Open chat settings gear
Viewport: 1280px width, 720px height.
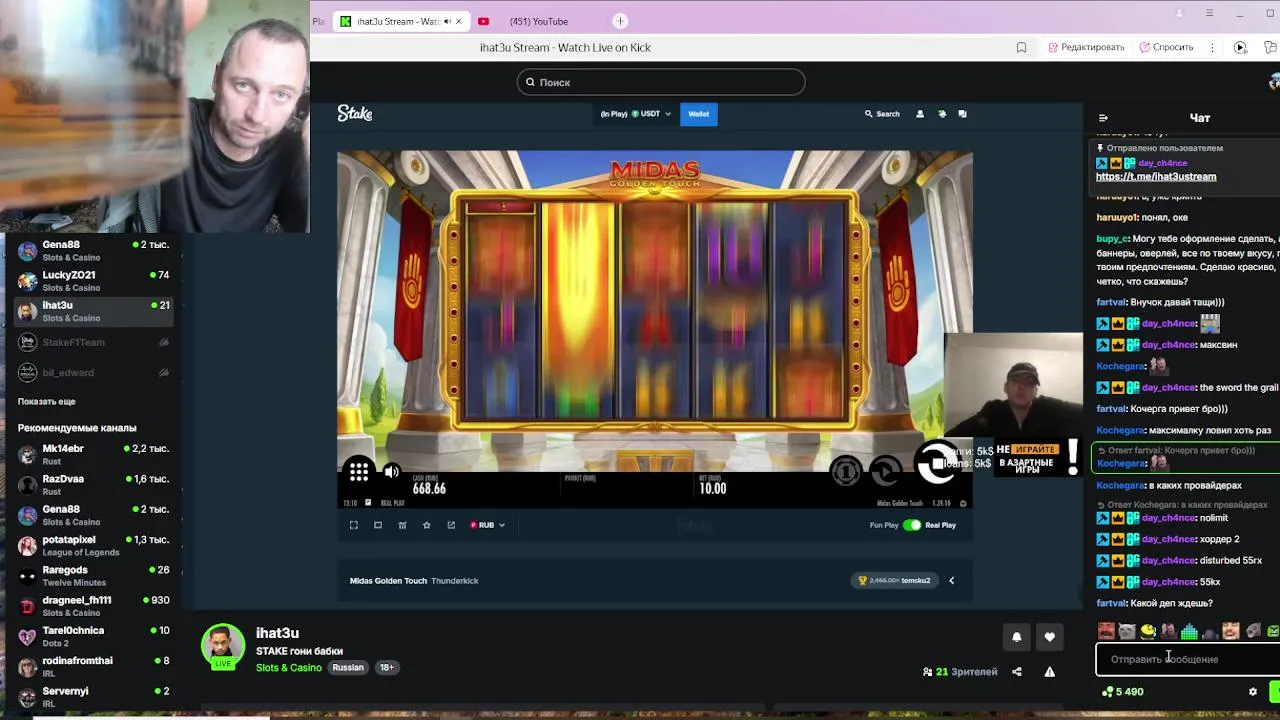(1253, 692)
